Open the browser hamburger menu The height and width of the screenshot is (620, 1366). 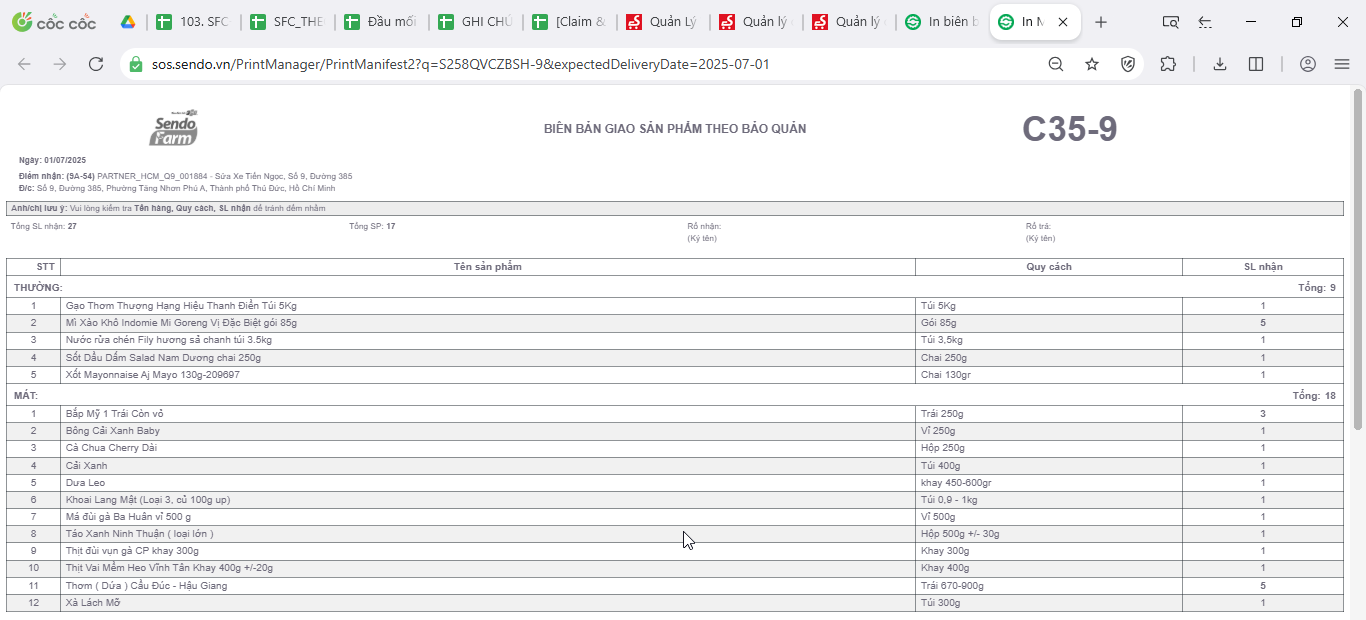[x=1342, y=64]
